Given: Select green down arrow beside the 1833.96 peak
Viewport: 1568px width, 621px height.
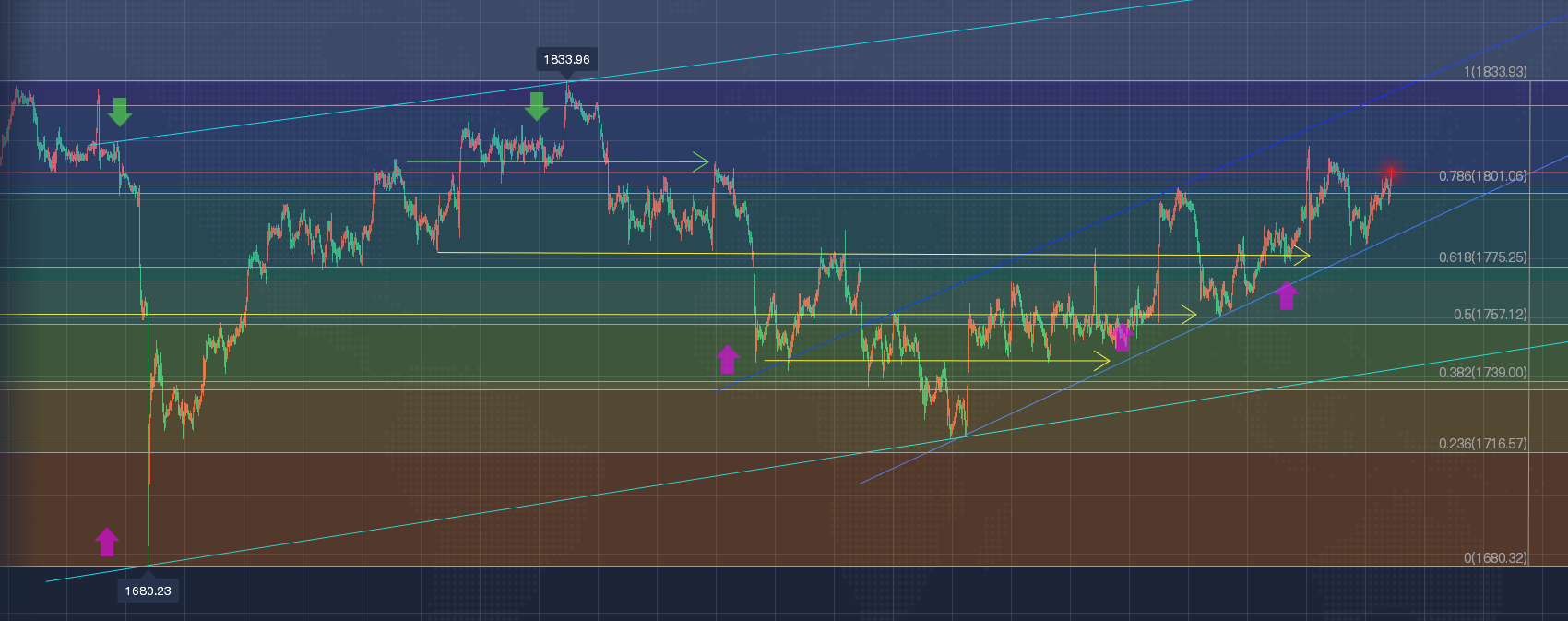Looking at the screenshot, I should pyautogui.click(x=537, y=105).
